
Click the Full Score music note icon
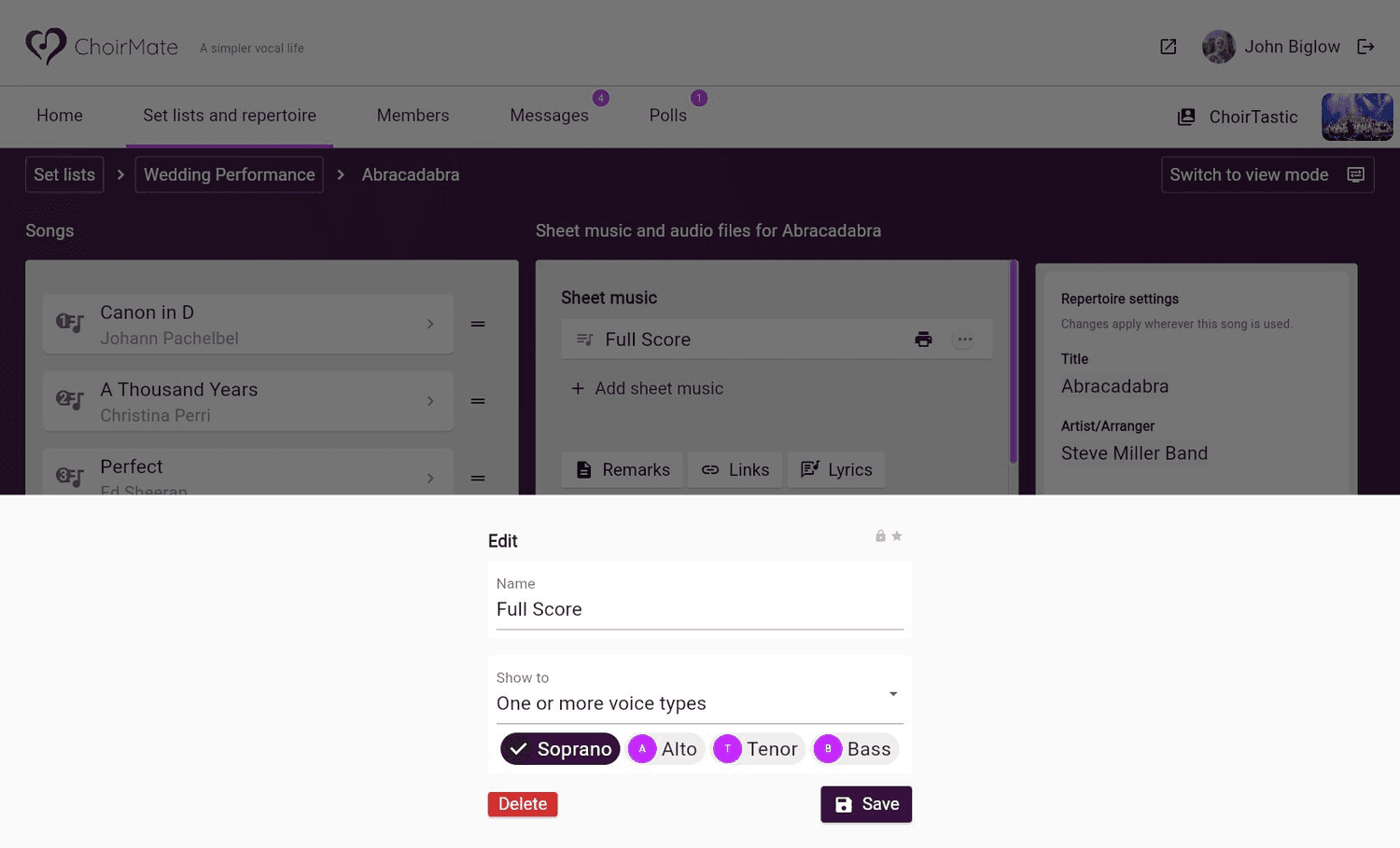pos(584,340)
